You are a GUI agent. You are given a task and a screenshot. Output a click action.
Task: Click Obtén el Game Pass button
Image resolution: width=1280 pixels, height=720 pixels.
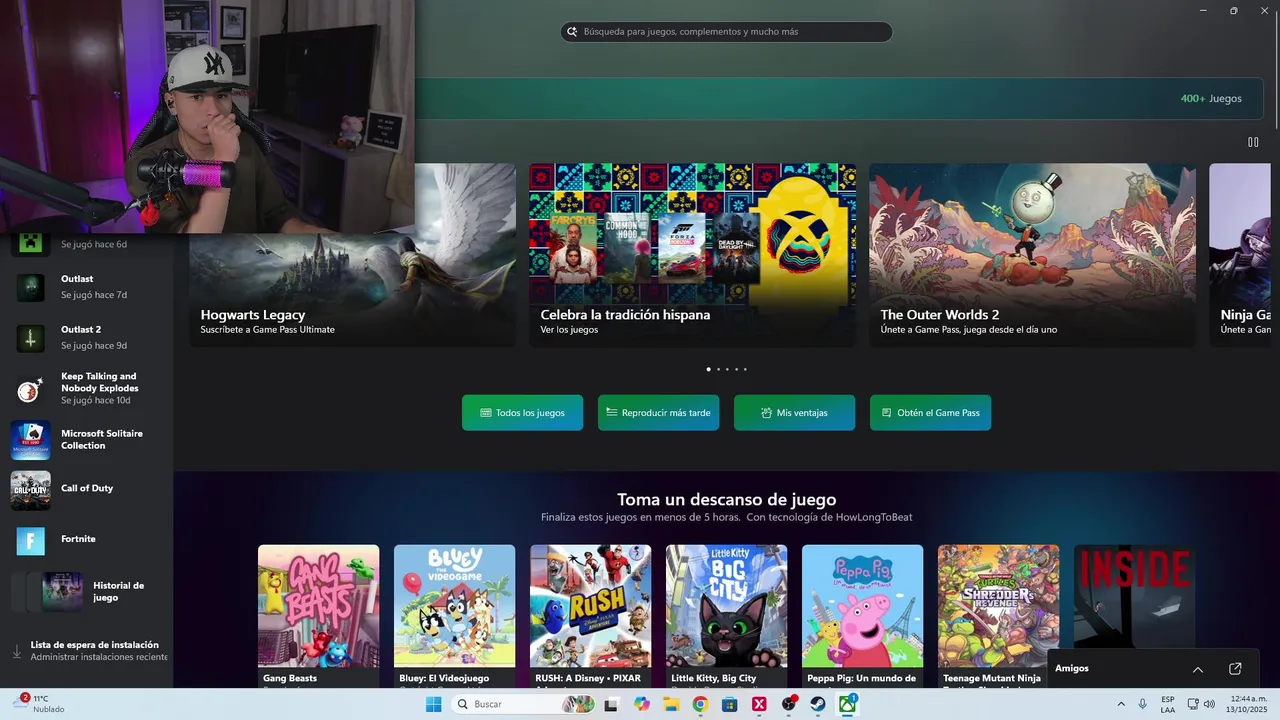tap(930, 413)
